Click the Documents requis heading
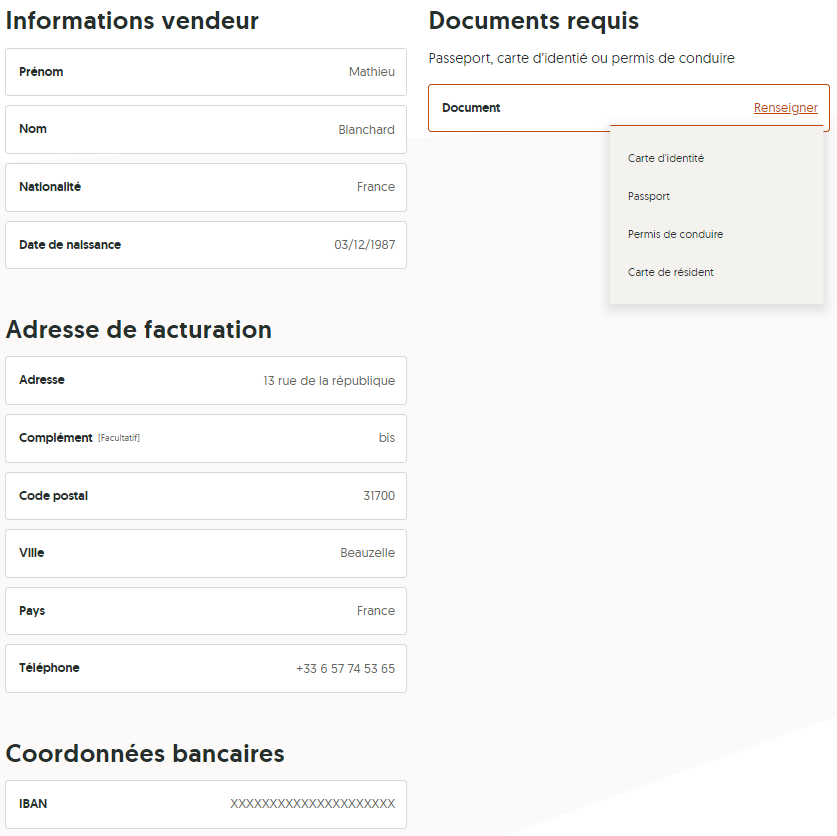 (534, 21)
